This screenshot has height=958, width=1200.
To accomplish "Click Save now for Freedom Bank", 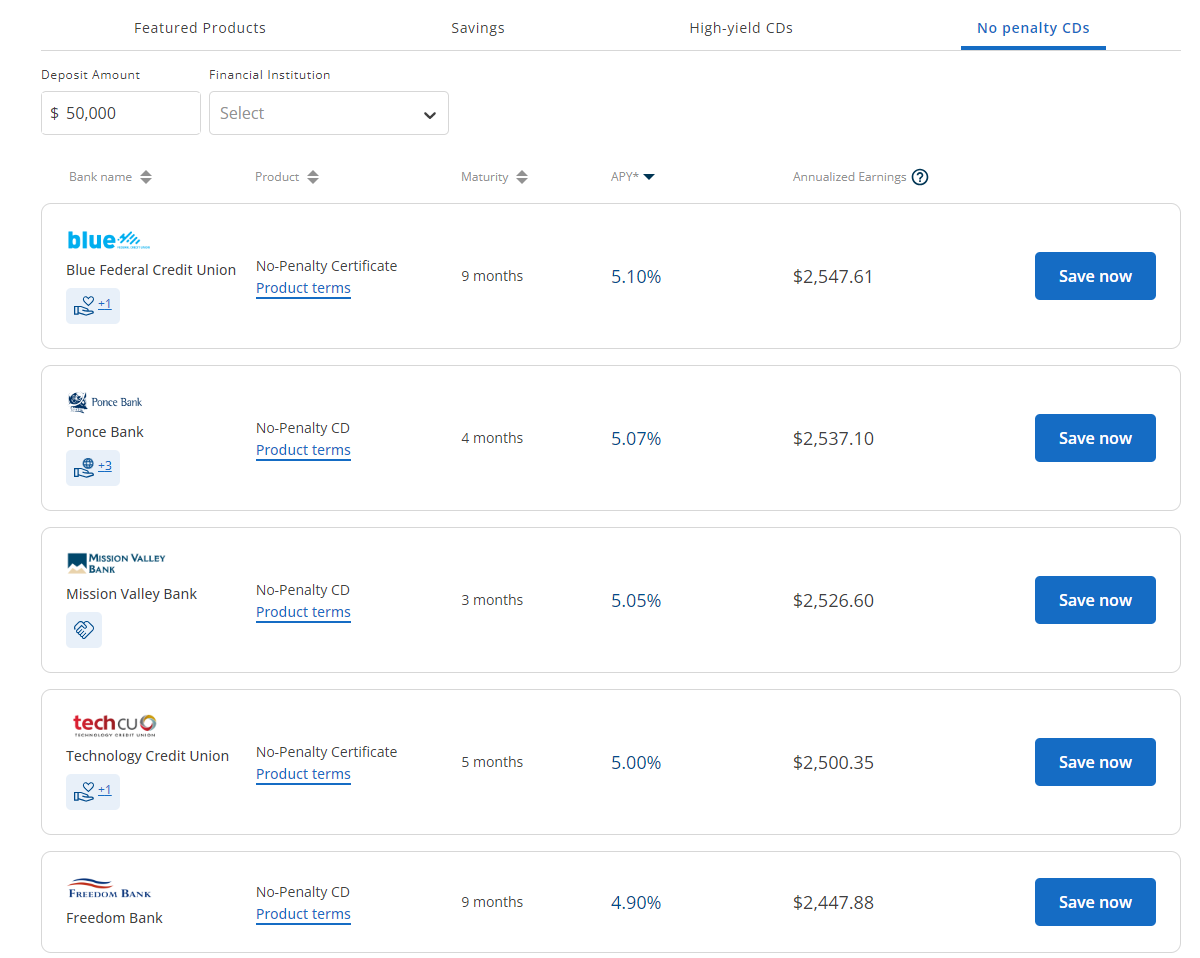I will [x=1095, y=902].
